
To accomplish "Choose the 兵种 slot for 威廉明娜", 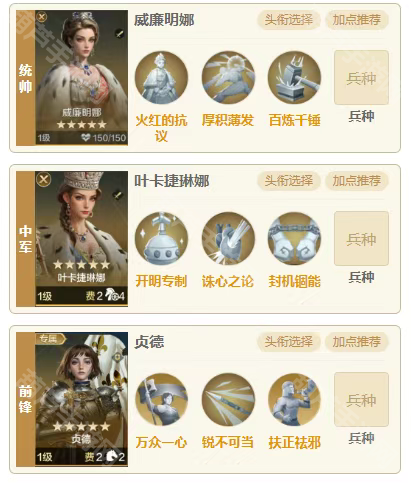I will 361,78.
